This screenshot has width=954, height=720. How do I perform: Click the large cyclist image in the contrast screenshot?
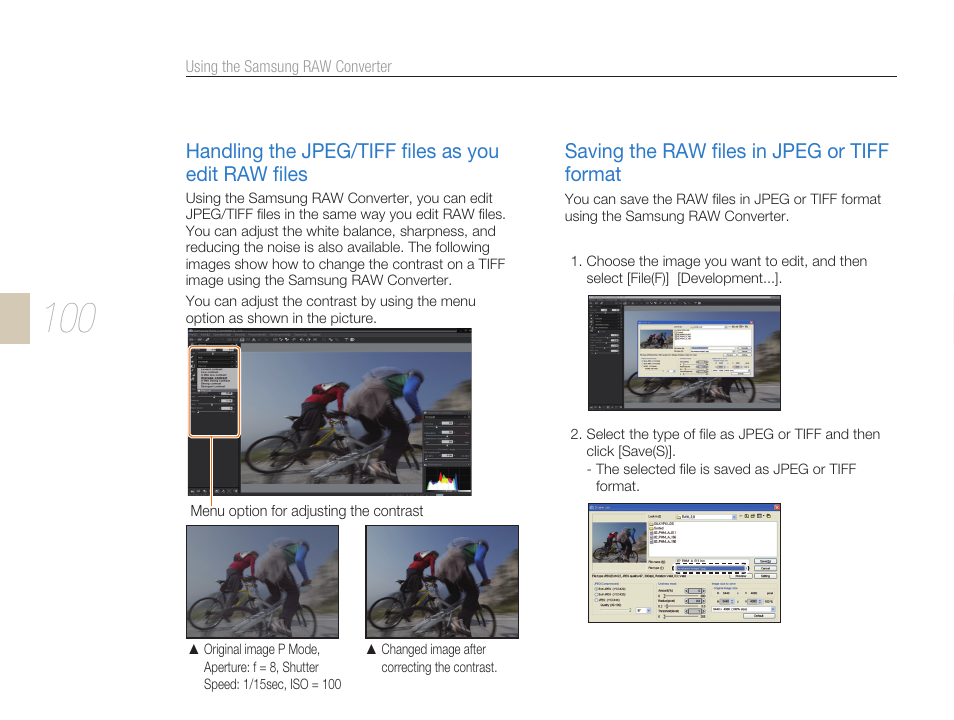[x=332, y=418]
